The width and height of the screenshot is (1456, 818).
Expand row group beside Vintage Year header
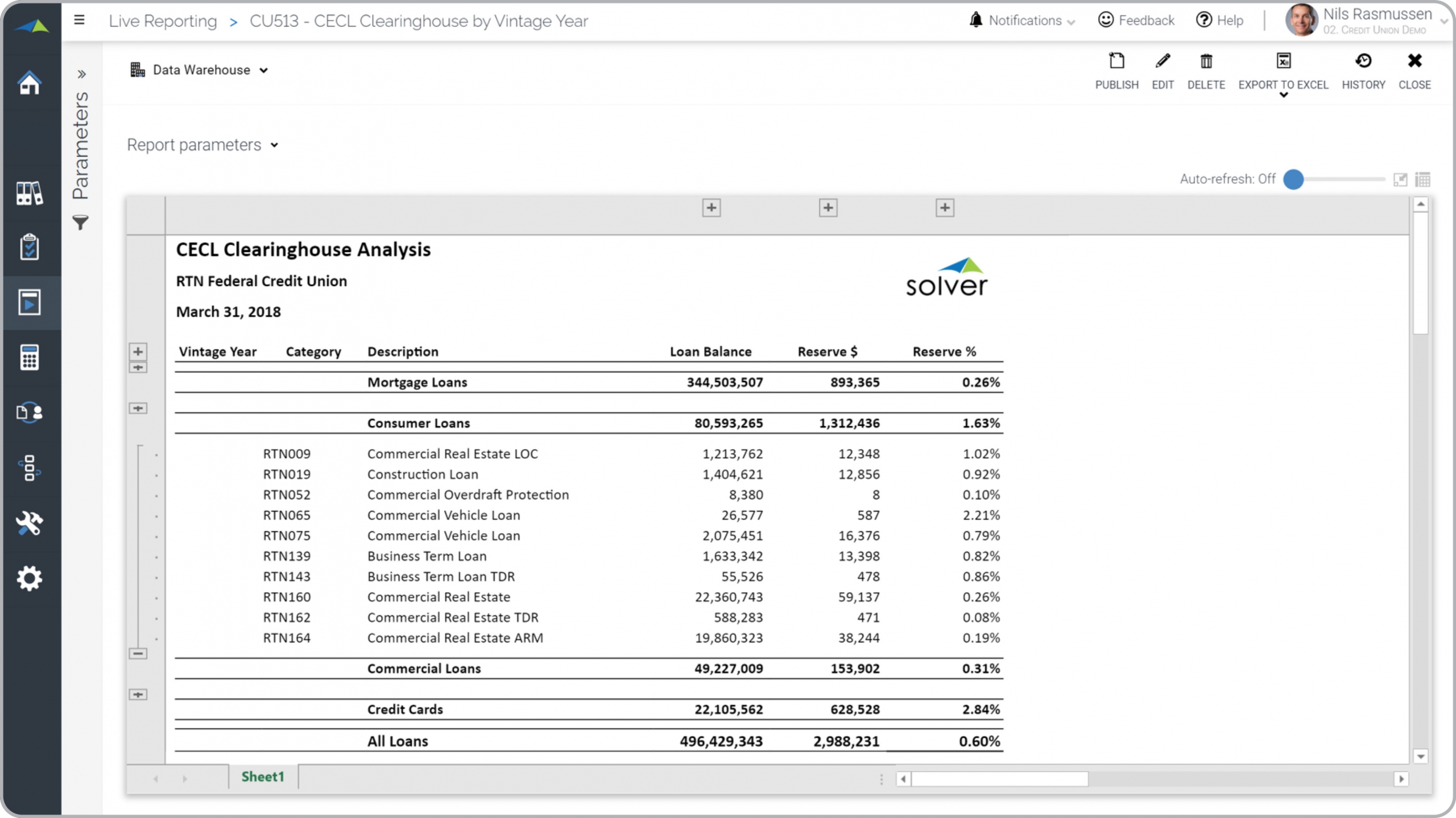[x=138, y=351]
